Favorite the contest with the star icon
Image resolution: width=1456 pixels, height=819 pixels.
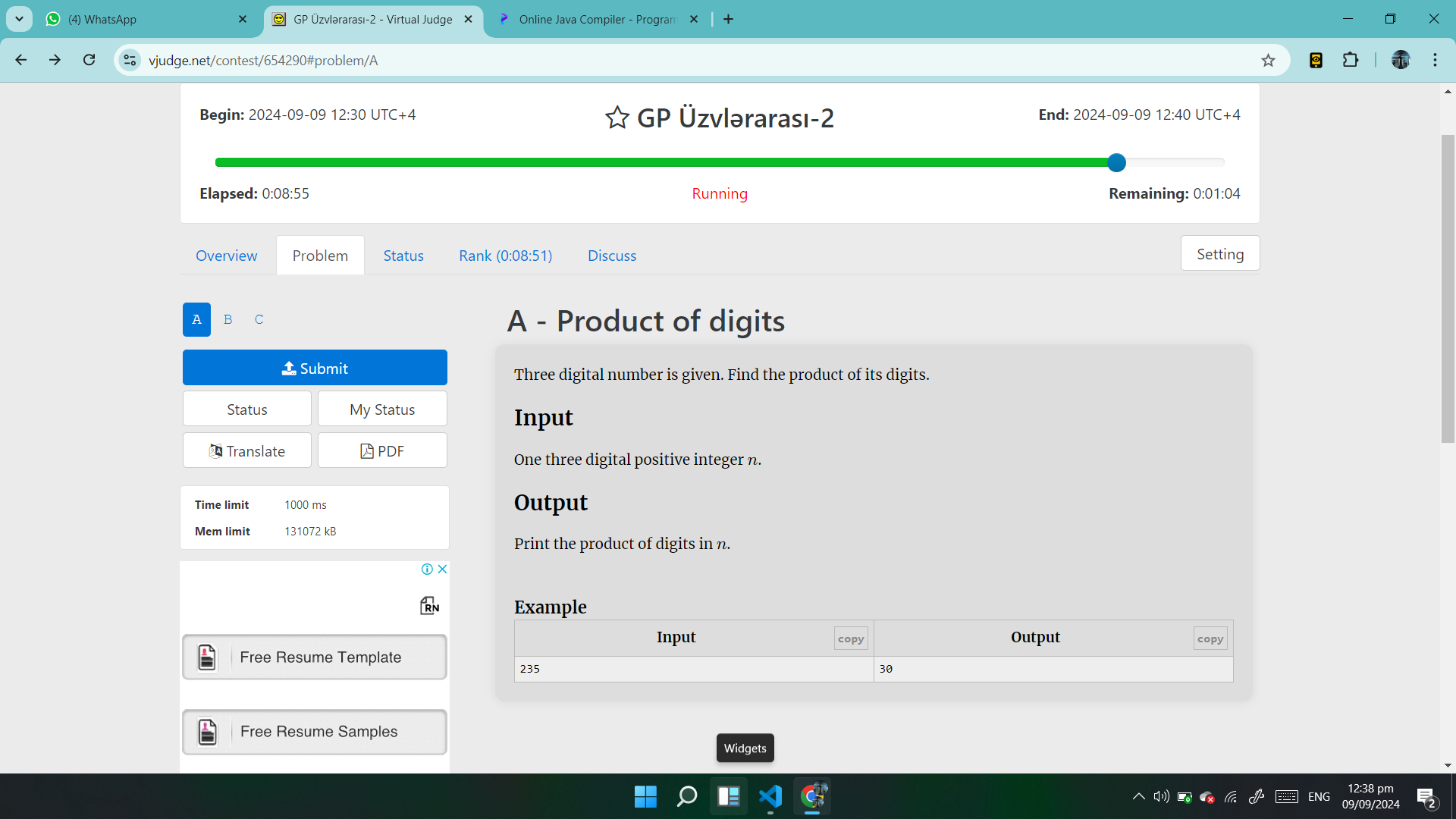coord(617,118)
